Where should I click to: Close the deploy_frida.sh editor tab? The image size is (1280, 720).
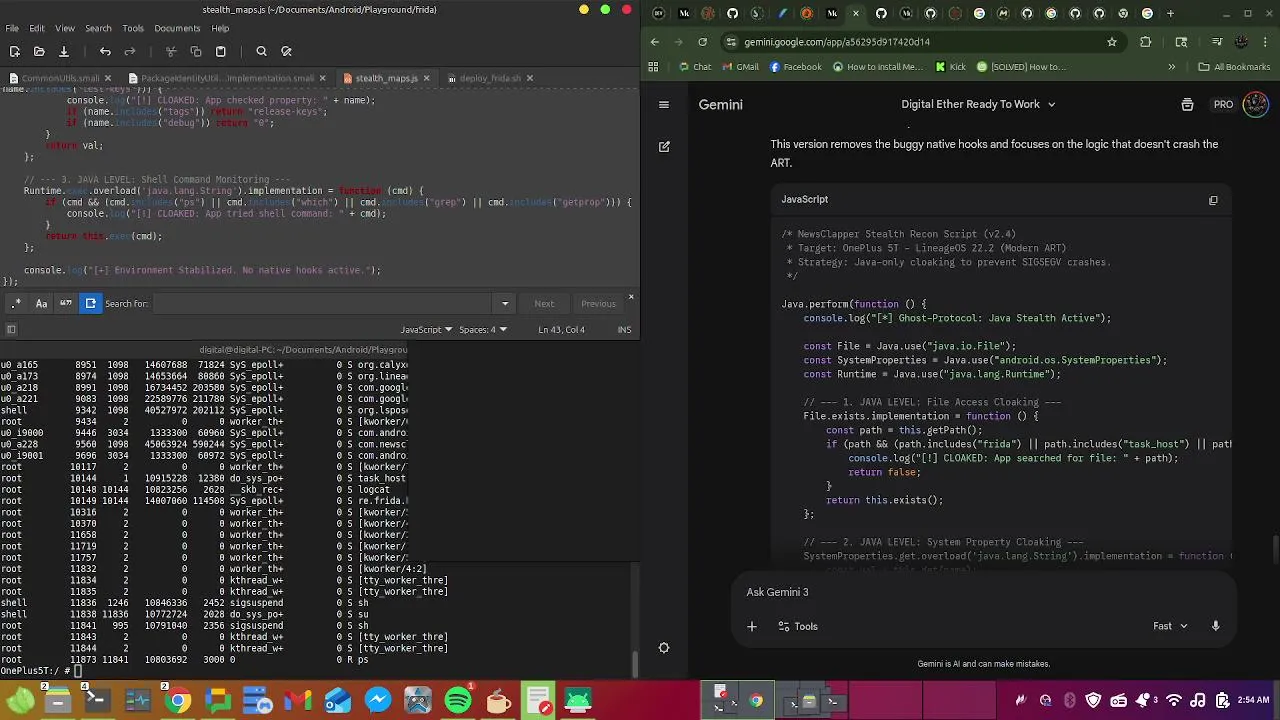tap(530, 78)
